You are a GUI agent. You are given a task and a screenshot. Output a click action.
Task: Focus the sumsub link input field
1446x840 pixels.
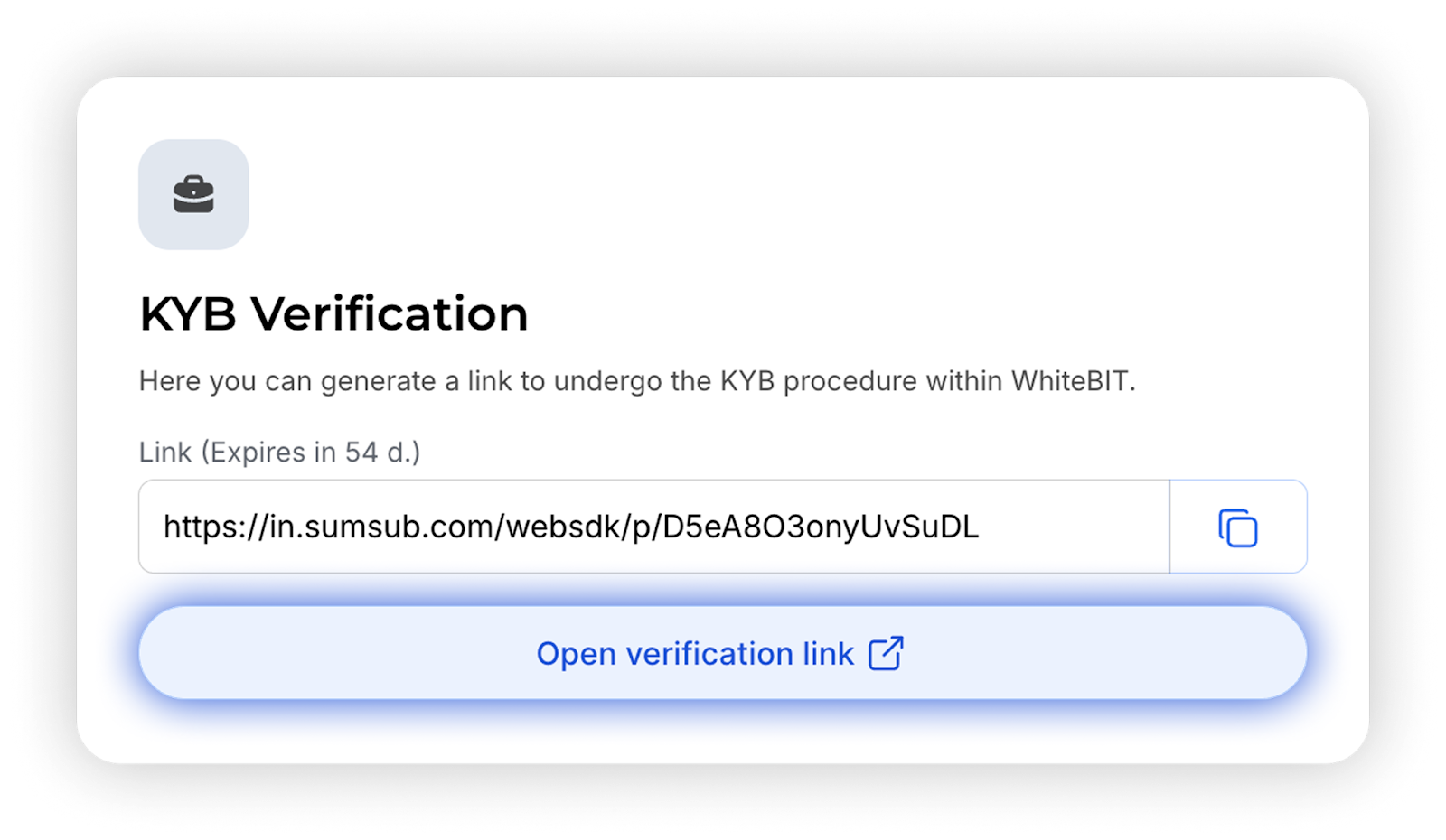coord(653,527)
